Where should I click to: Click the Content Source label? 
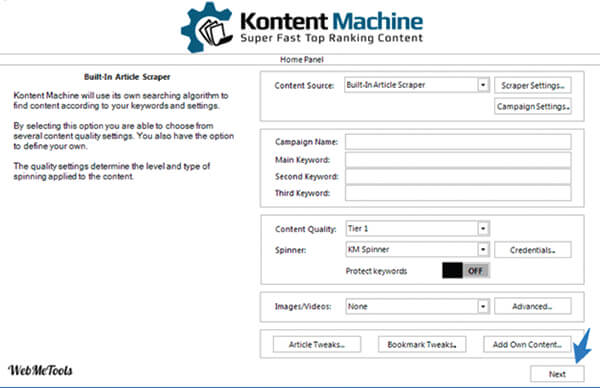pos(304,86)
